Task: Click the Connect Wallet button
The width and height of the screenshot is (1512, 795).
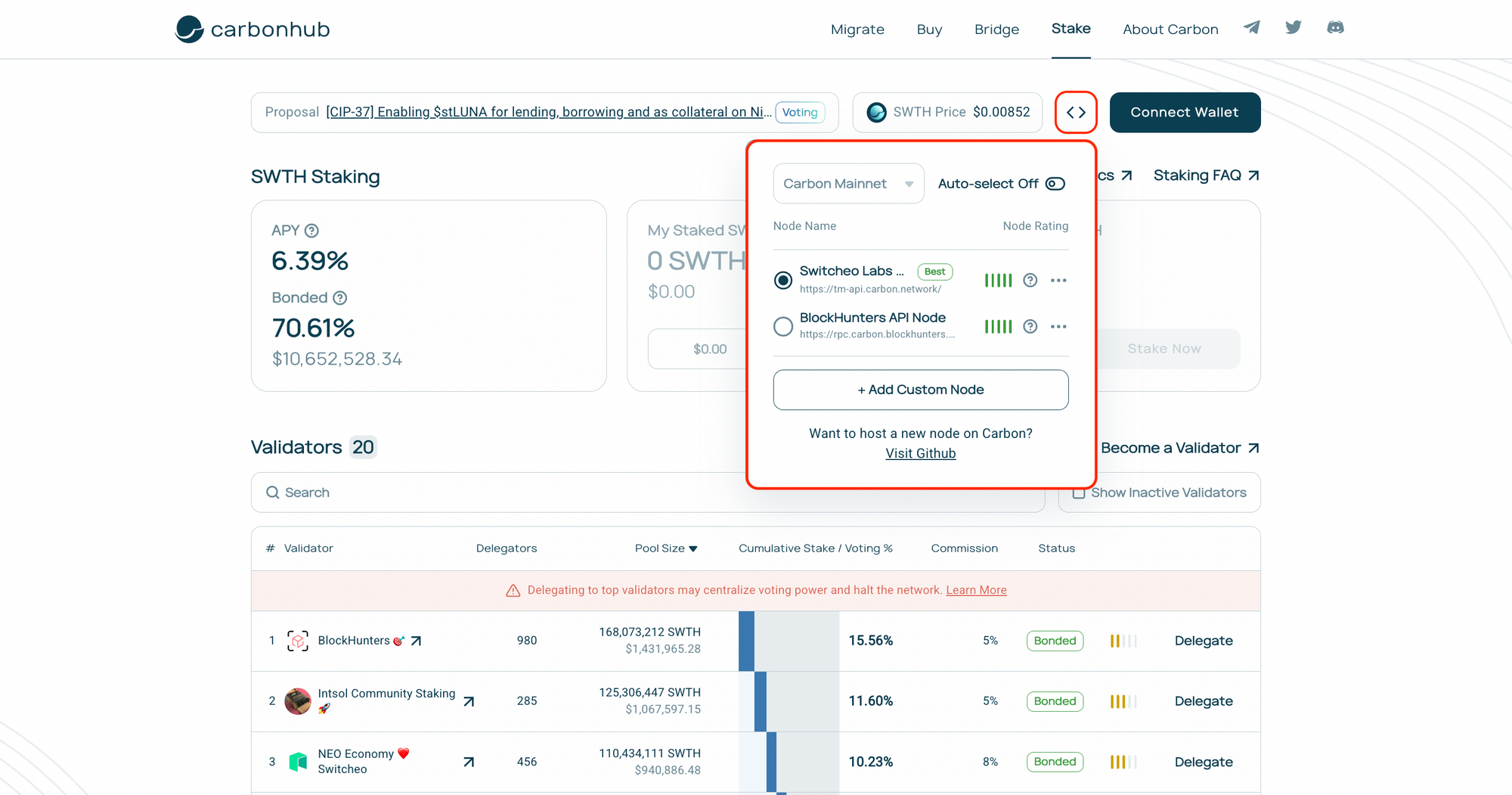Action: 1185,112
